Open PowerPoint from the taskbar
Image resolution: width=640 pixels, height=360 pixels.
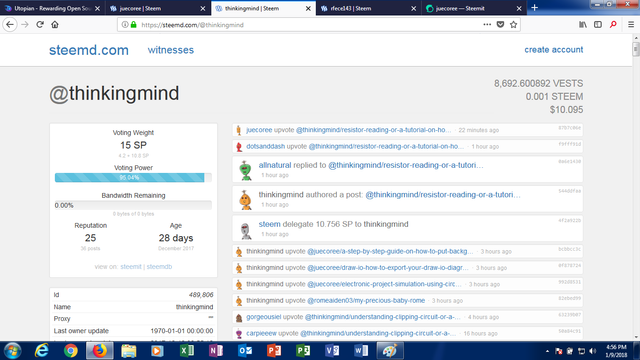(274, 351)
